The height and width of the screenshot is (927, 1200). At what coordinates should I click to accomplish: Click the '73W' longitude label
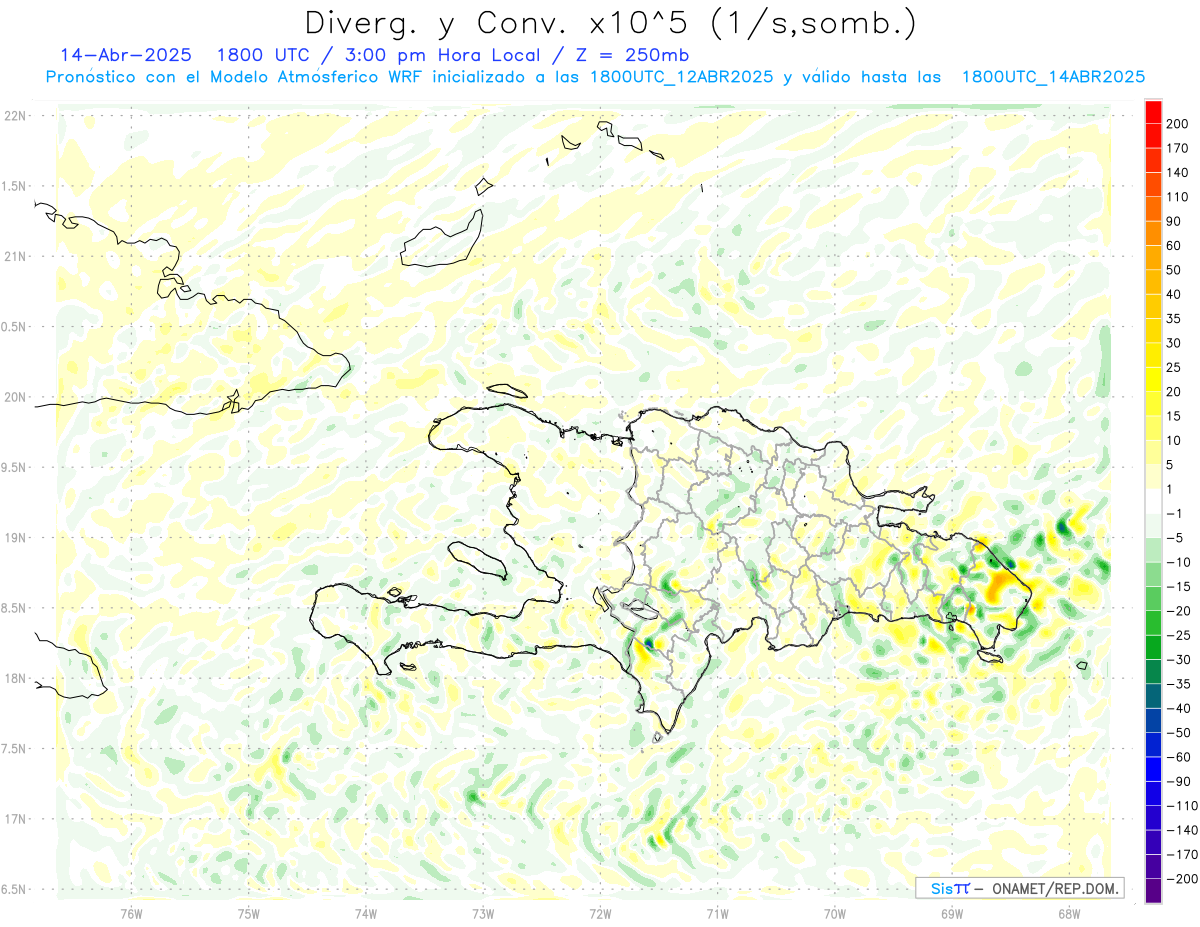click(x=482, y=913)
